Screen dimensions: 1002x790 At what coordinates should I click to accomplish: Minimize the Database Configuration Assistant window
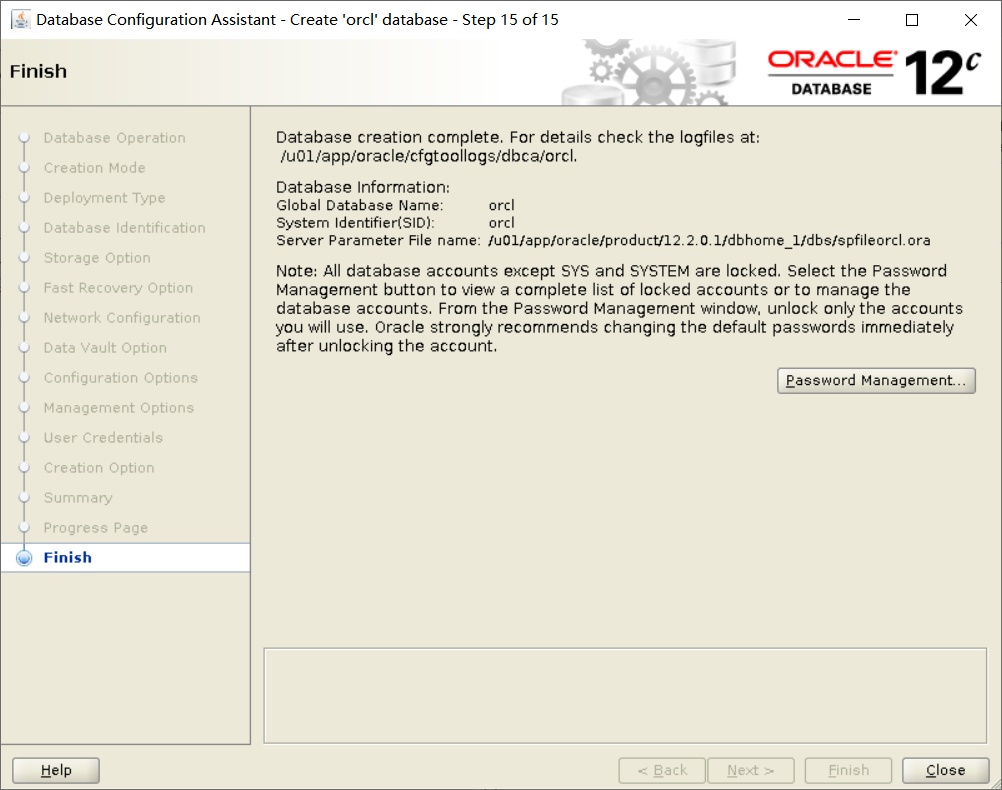(854, 20)
